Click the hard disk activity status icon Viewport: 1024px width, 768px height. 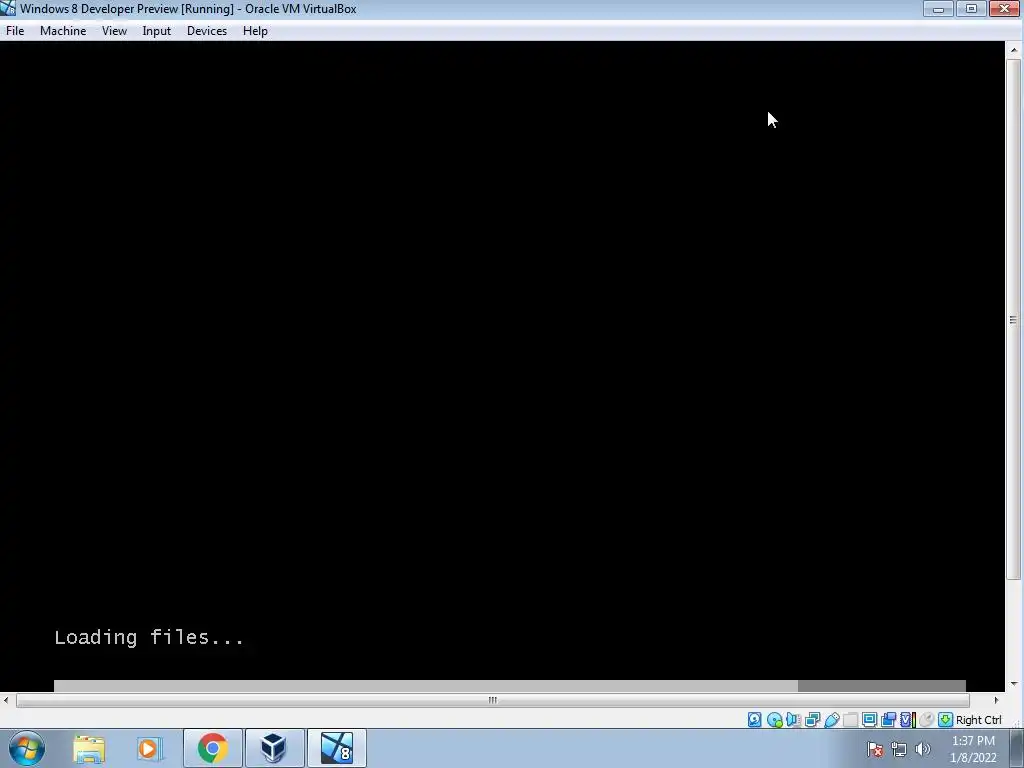point(755,720)
